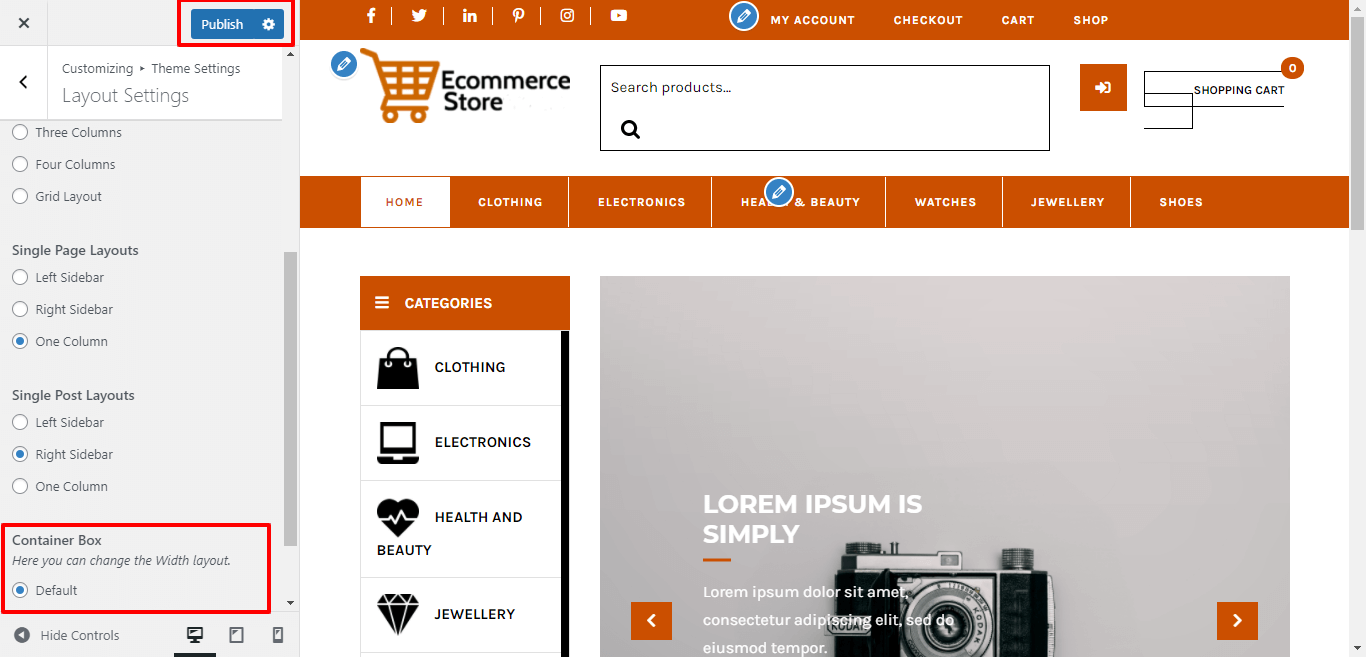Switch to tablet preview device icon
The height and width of the screenshot is (657, 1366).
(x=237, y=635)
